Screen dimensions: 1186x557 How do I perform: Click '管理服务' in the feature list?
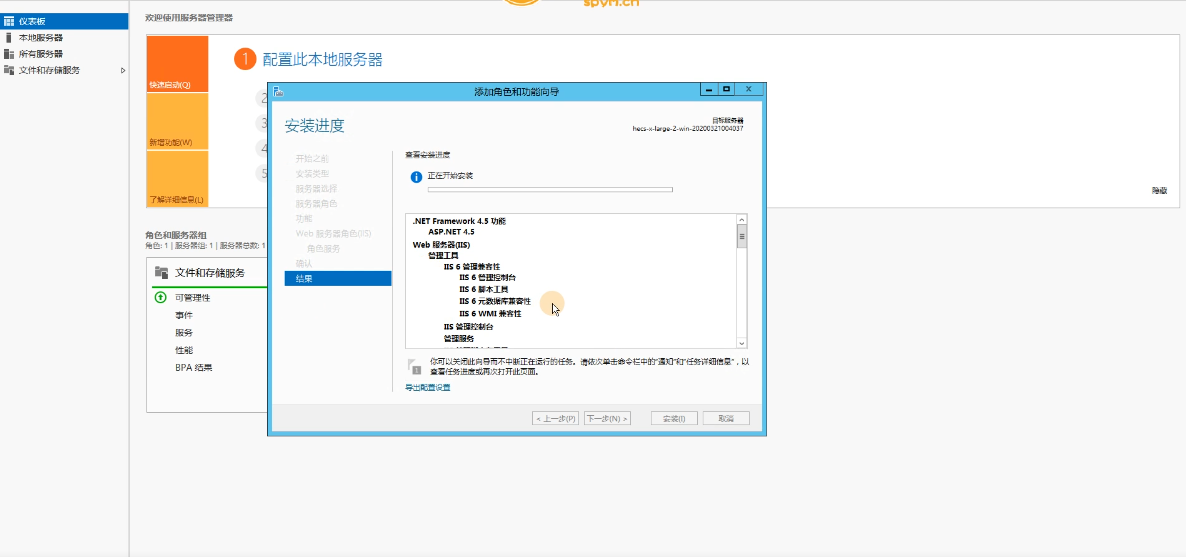(459, 338)
